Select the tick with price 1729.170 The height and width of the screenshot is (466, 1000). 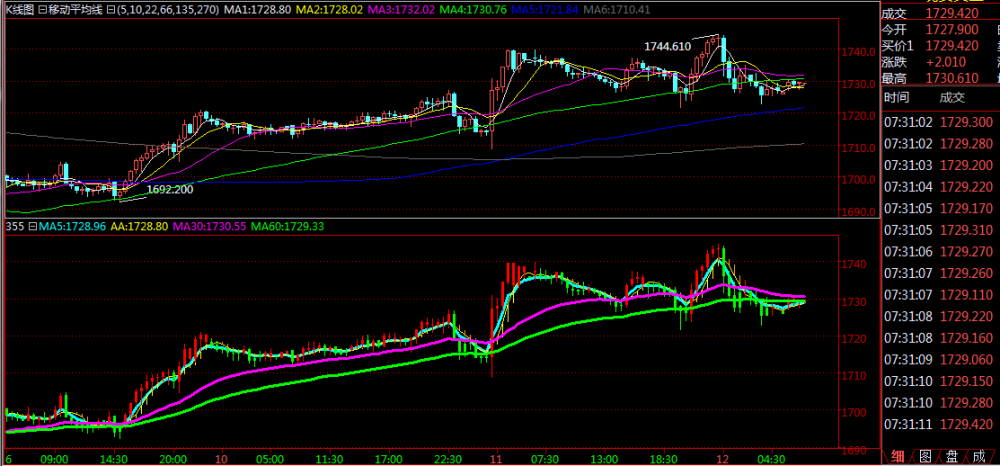coord(940,208)
